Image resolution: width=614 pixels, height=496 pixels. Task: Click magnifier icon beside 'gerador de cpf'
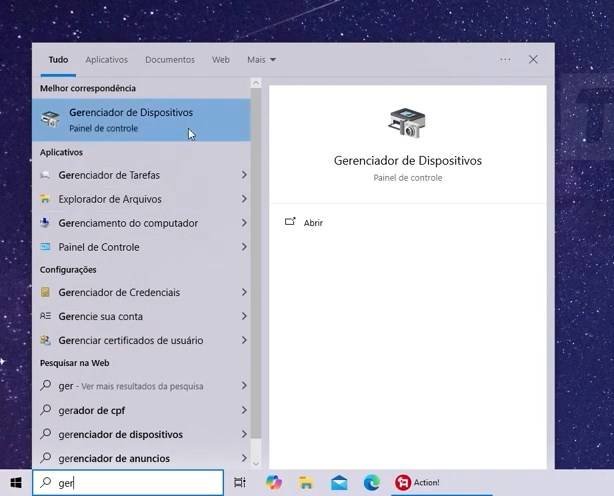click(45, 410)
